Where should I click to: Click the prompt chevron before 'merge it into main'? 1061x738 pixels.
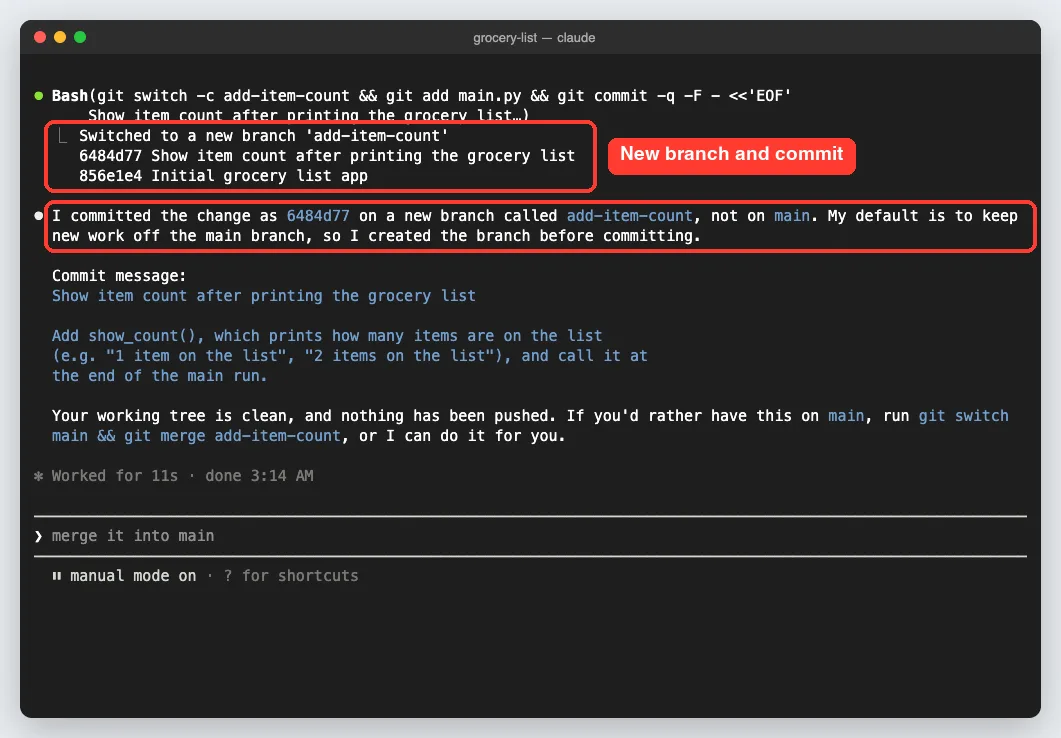(x=39, y=536)
